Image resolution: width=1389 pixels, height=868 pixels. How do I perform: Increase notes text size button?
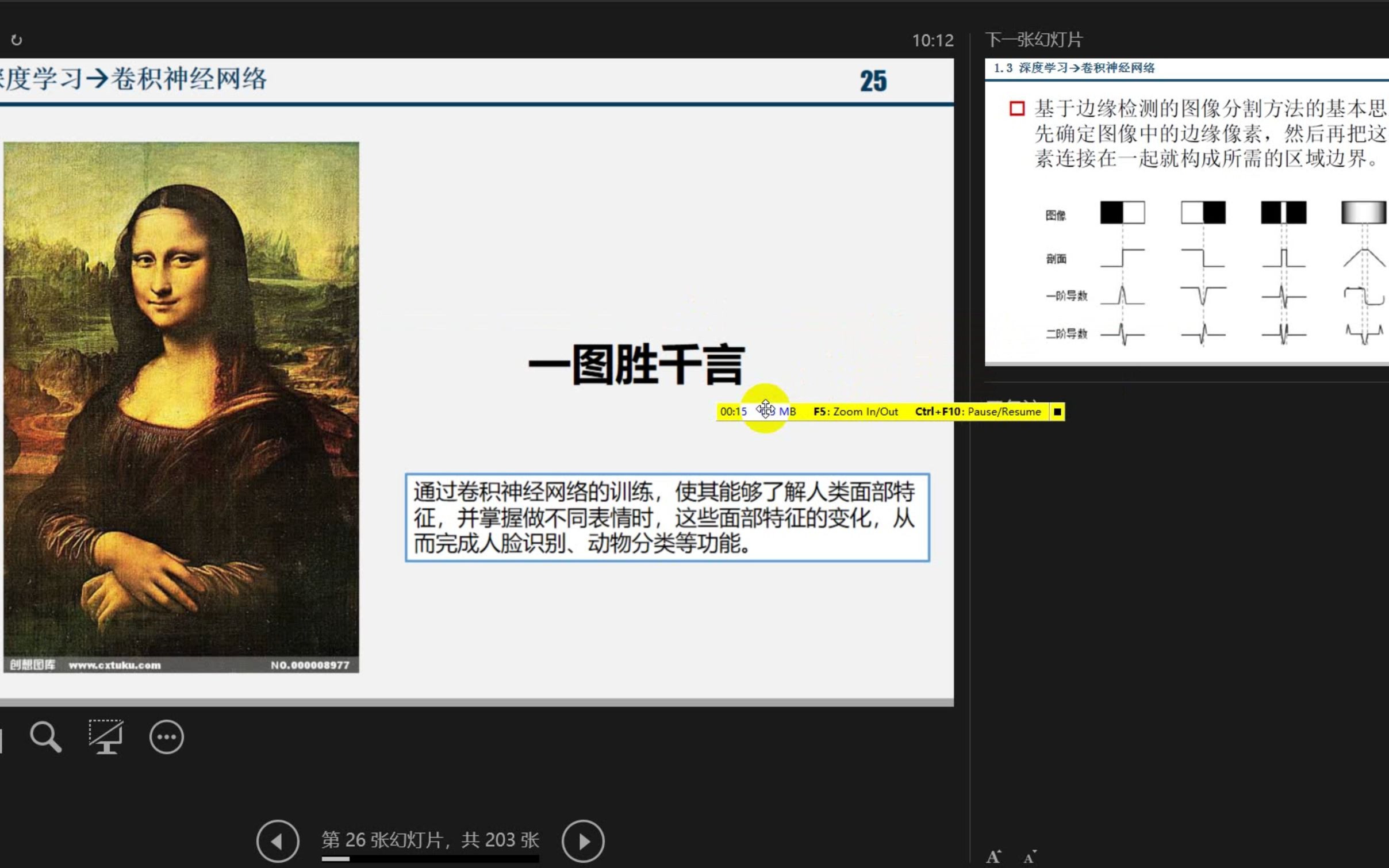tap(994, 857)
